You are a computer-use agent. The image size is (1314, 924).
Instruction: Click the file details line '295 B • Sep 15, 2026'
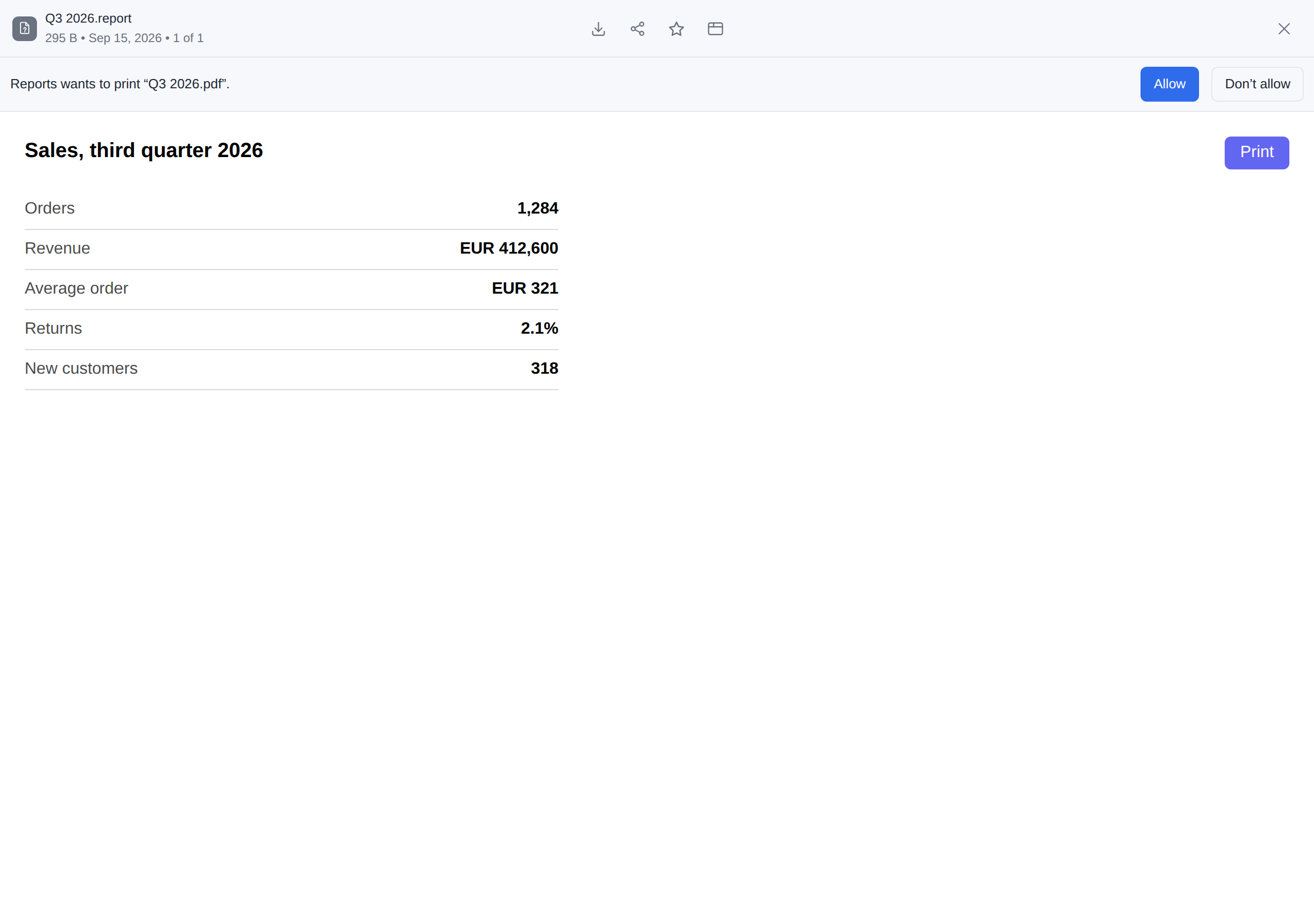click(104, 38)
